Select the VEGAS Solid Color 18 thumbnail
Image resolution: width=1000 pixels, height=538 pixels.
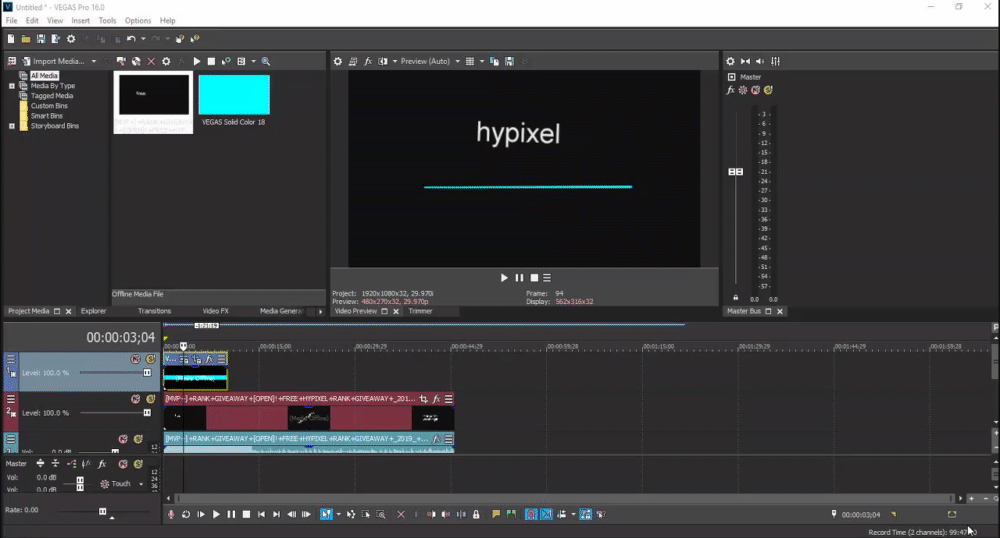pos(234,94)
